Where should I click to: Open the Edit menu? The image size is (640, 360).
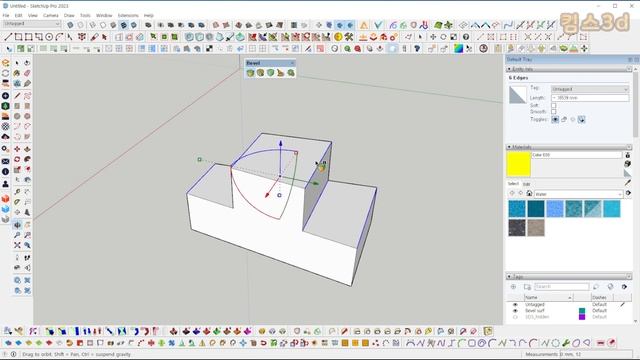coord(19,16)
